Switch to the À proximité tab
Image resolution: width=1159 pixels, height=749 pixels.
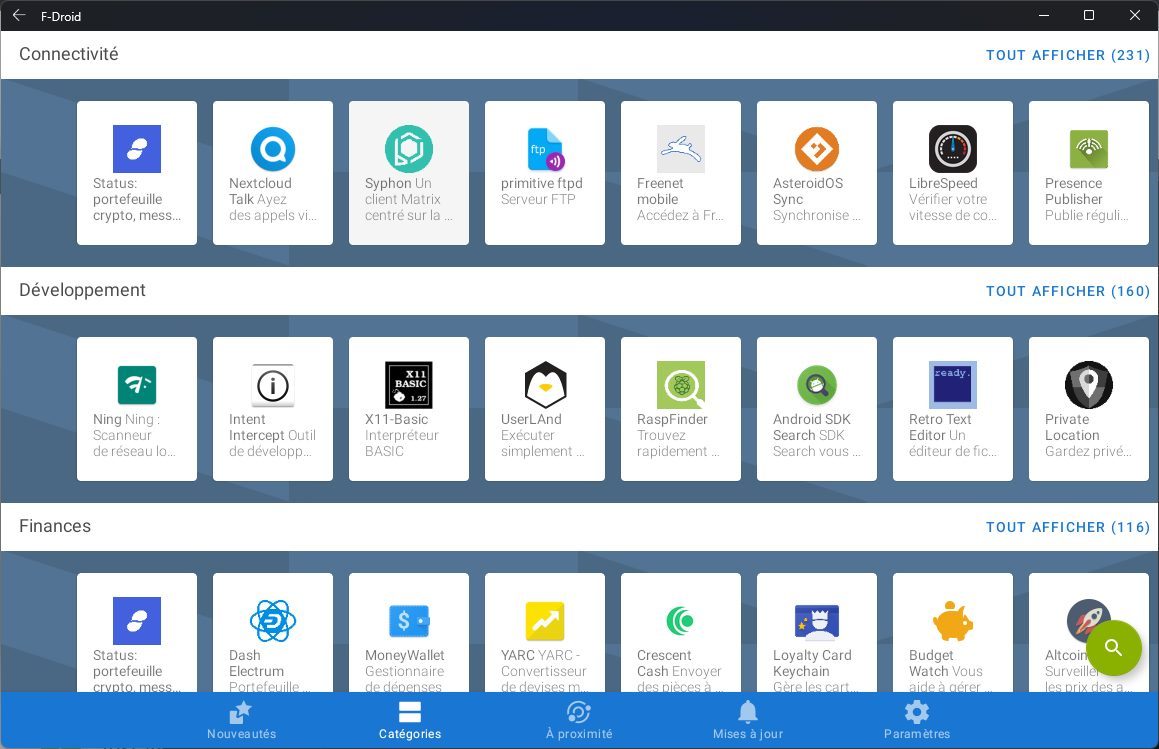579,721
